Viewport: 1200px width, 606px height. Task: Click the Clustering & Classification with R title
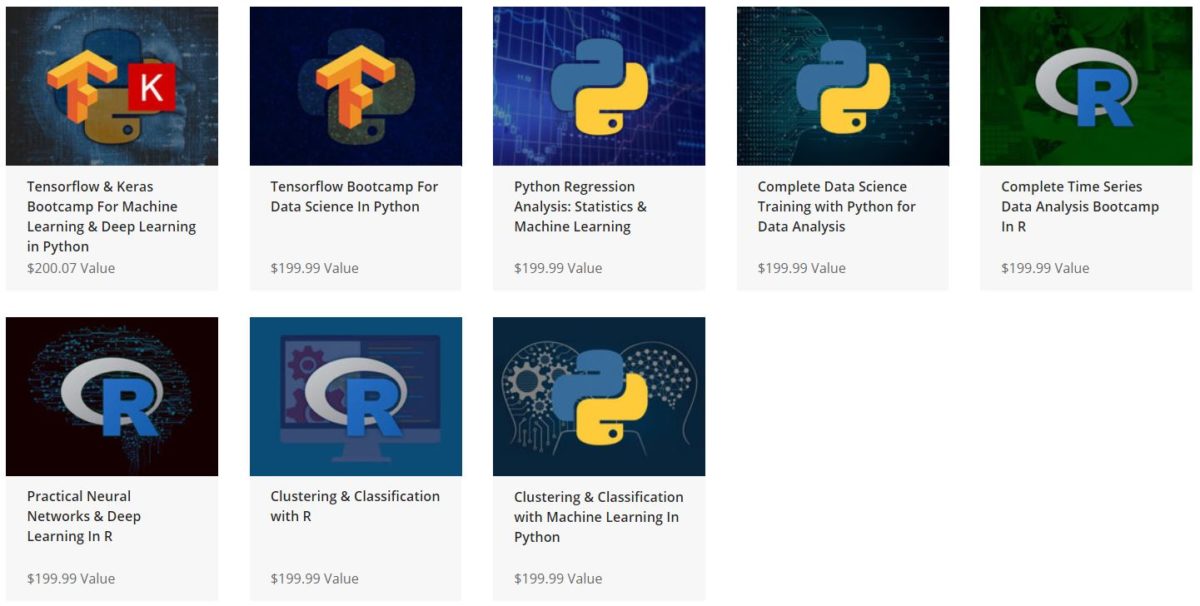355,506
